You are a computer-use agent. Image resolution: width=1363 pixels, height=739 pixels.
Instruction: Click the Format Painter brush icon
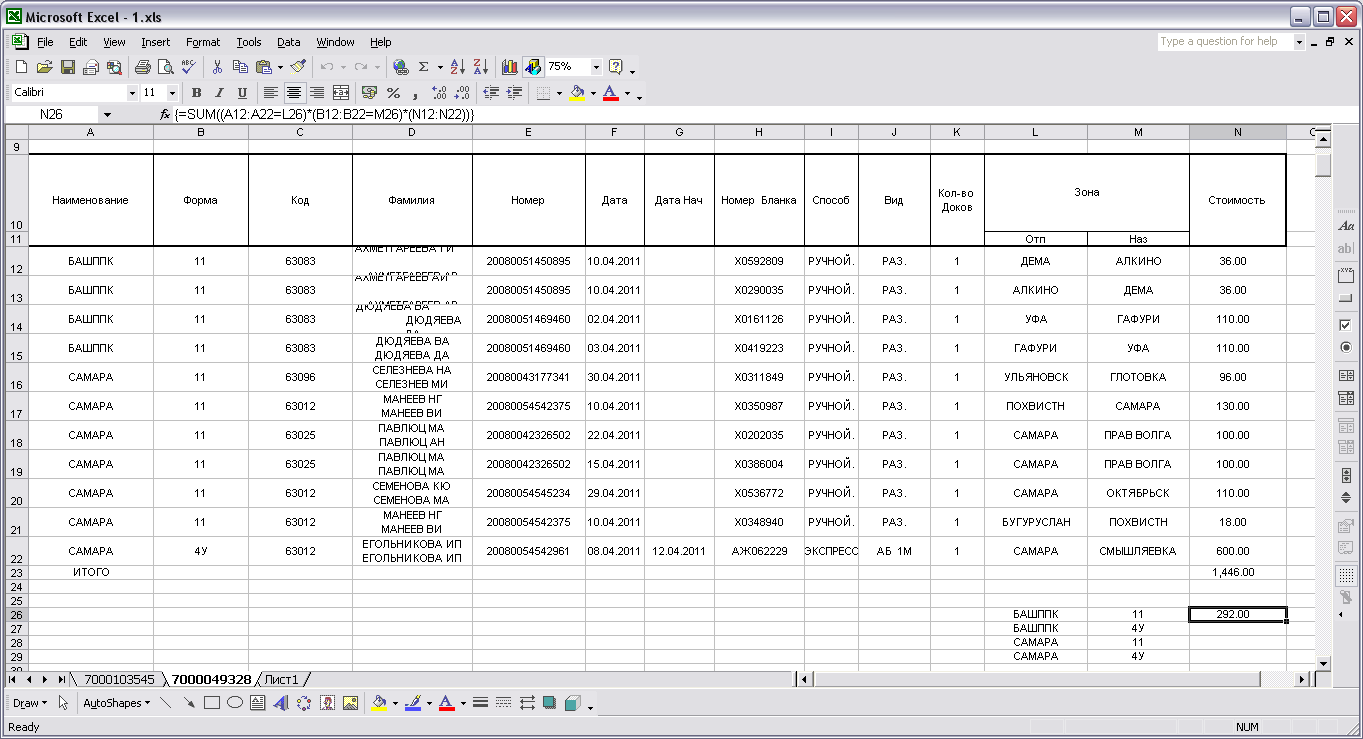point(298,67)
